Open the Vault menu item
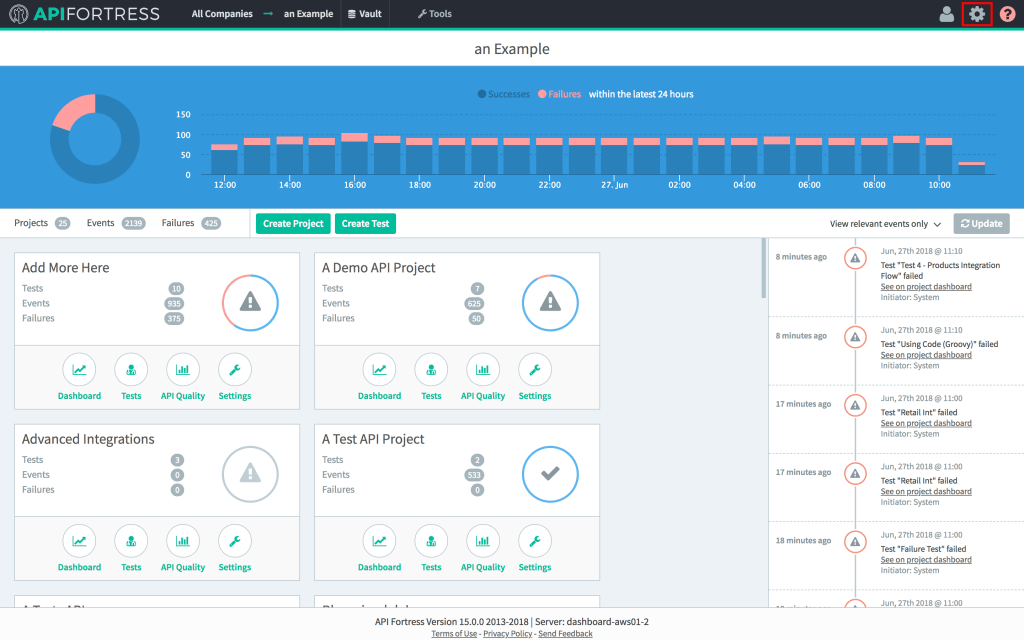 click(x=364, y=14)
